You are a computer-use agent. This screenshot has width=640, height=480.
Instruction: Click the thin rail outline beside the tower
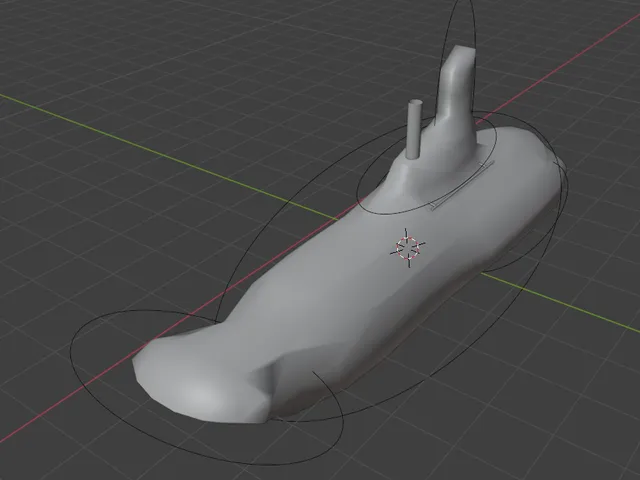(x=461, y=186)
